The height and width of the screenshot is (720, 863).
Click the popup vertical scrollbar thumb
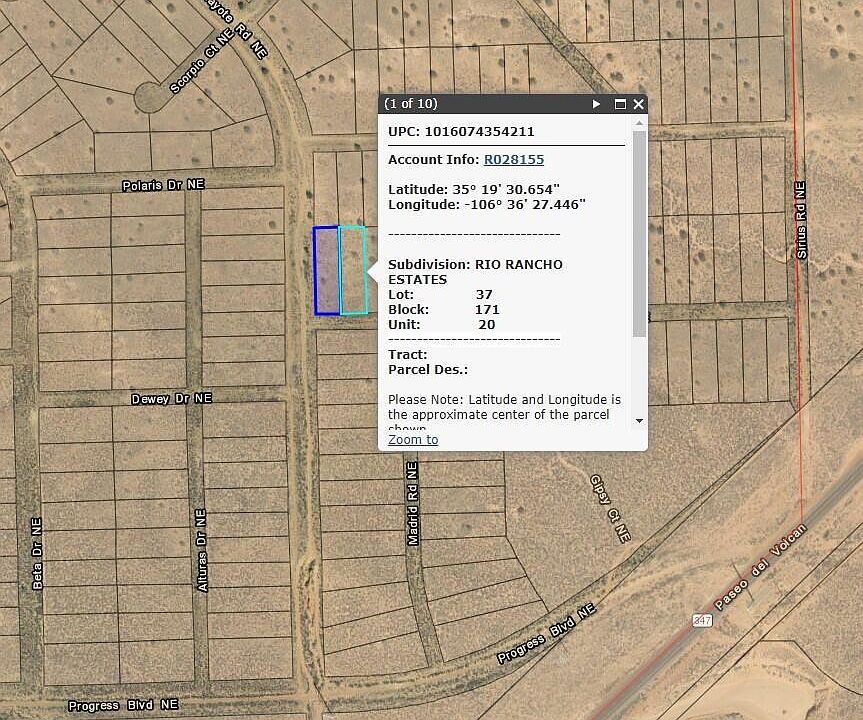pos(639,233)
